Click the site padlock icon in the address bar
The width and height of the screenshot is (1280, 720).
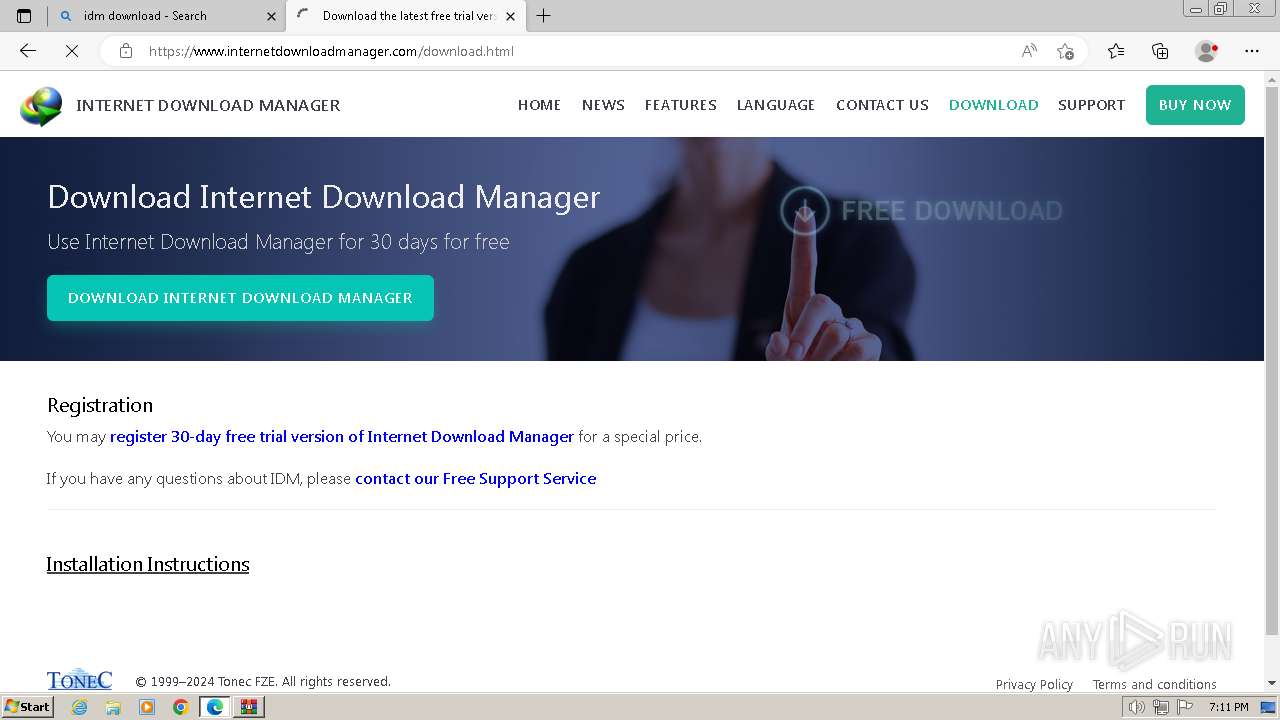tap(126, 51)
